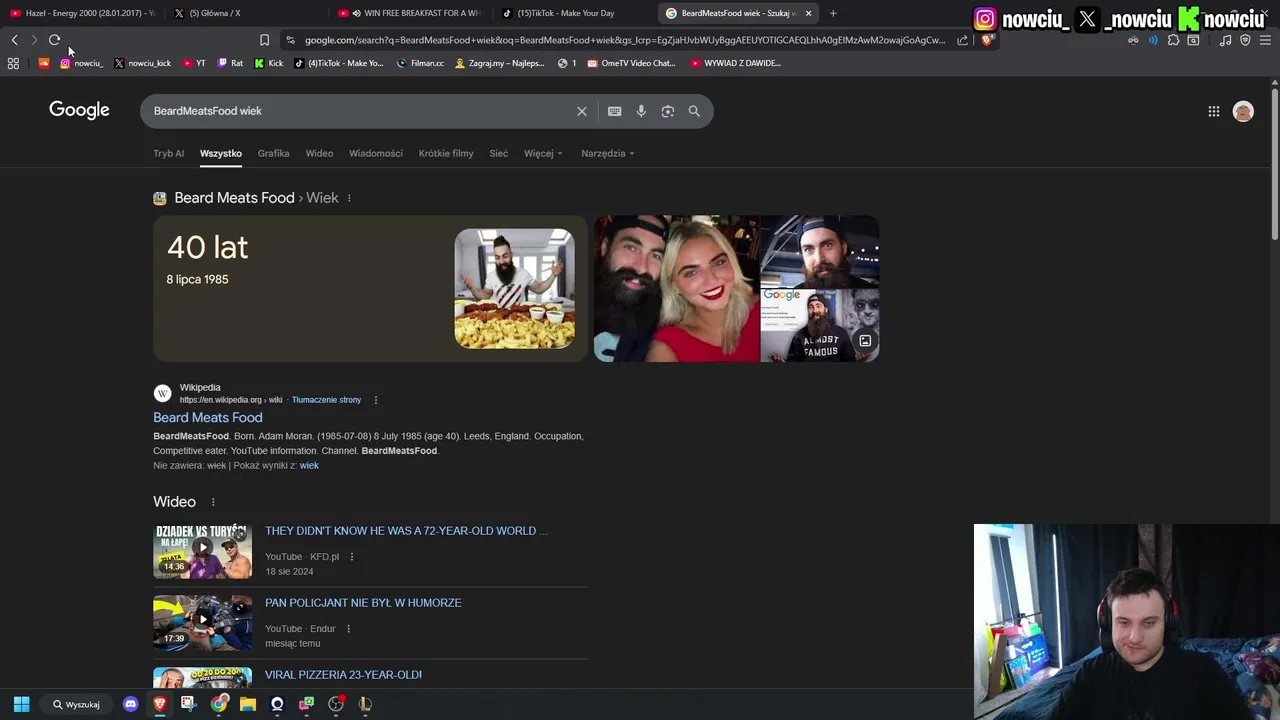Clear the search query with the X icon
1280x720 pixels.
pyautogui.click(x=581, y=111)
